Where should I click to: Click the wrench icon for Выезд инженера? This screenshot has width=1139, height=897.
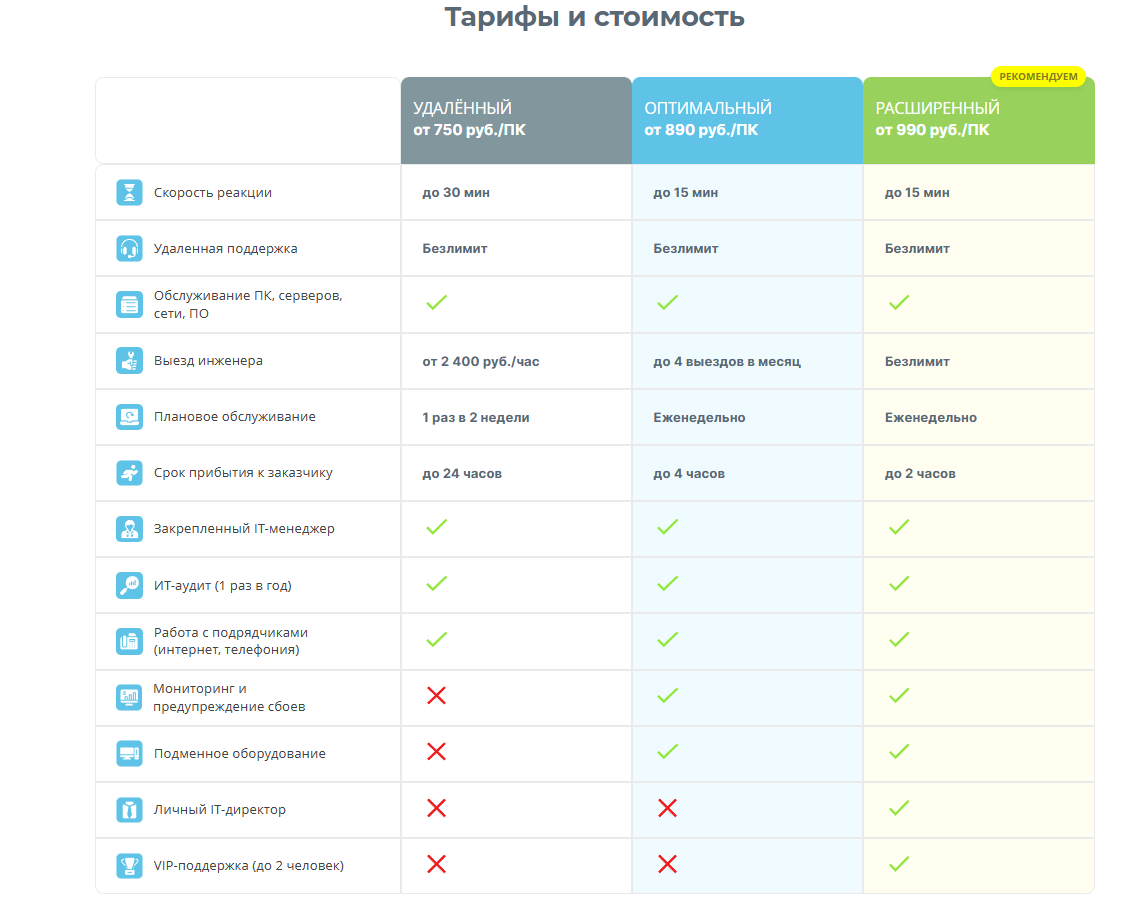pos(130,361)
